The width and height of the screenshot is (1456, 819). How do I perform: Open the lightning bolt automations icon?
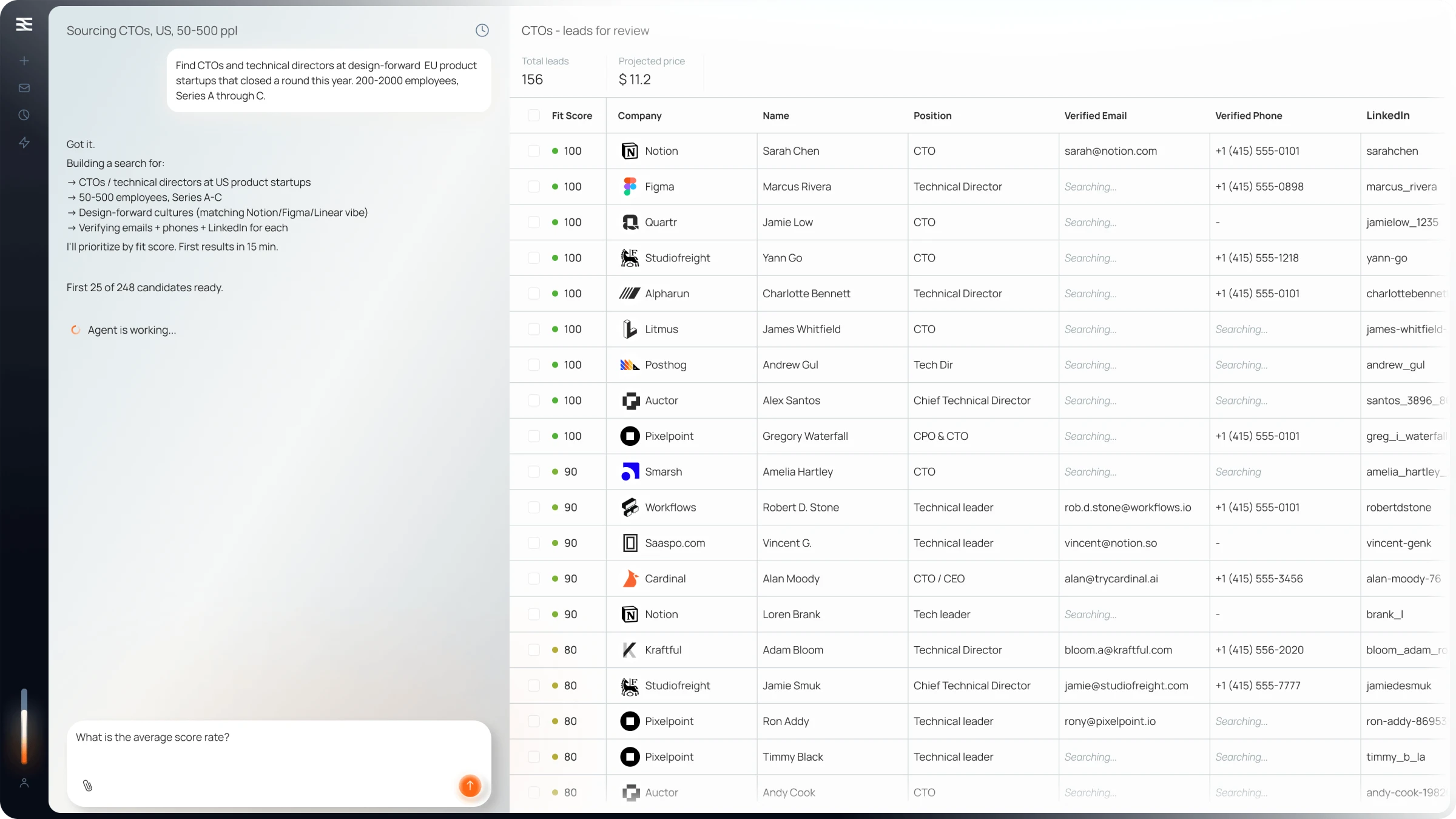coord(24,143)
